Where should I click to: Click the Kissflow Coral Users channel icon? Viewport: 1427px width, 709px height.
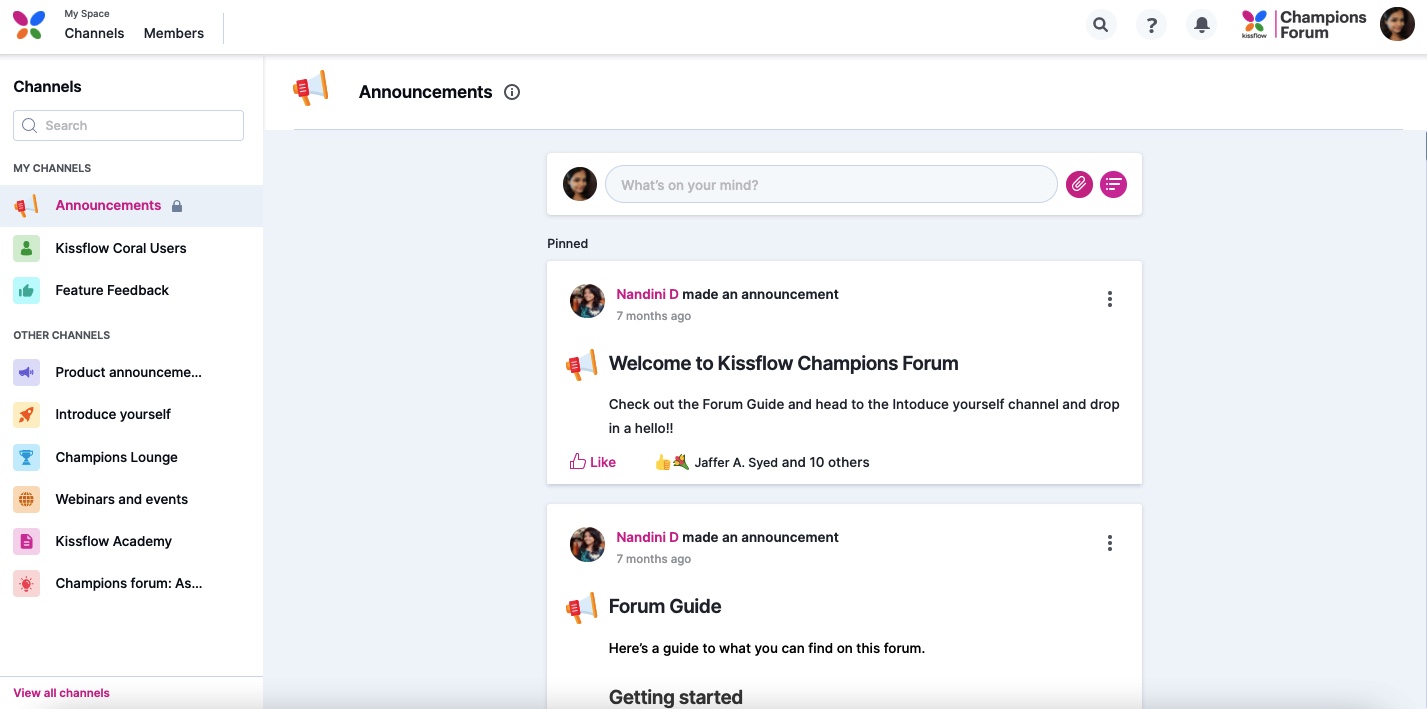click(x=27, y=248)
